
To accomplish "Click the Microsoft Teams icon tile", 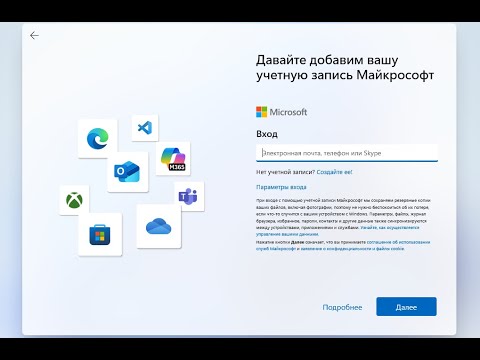I will [189, 197].
